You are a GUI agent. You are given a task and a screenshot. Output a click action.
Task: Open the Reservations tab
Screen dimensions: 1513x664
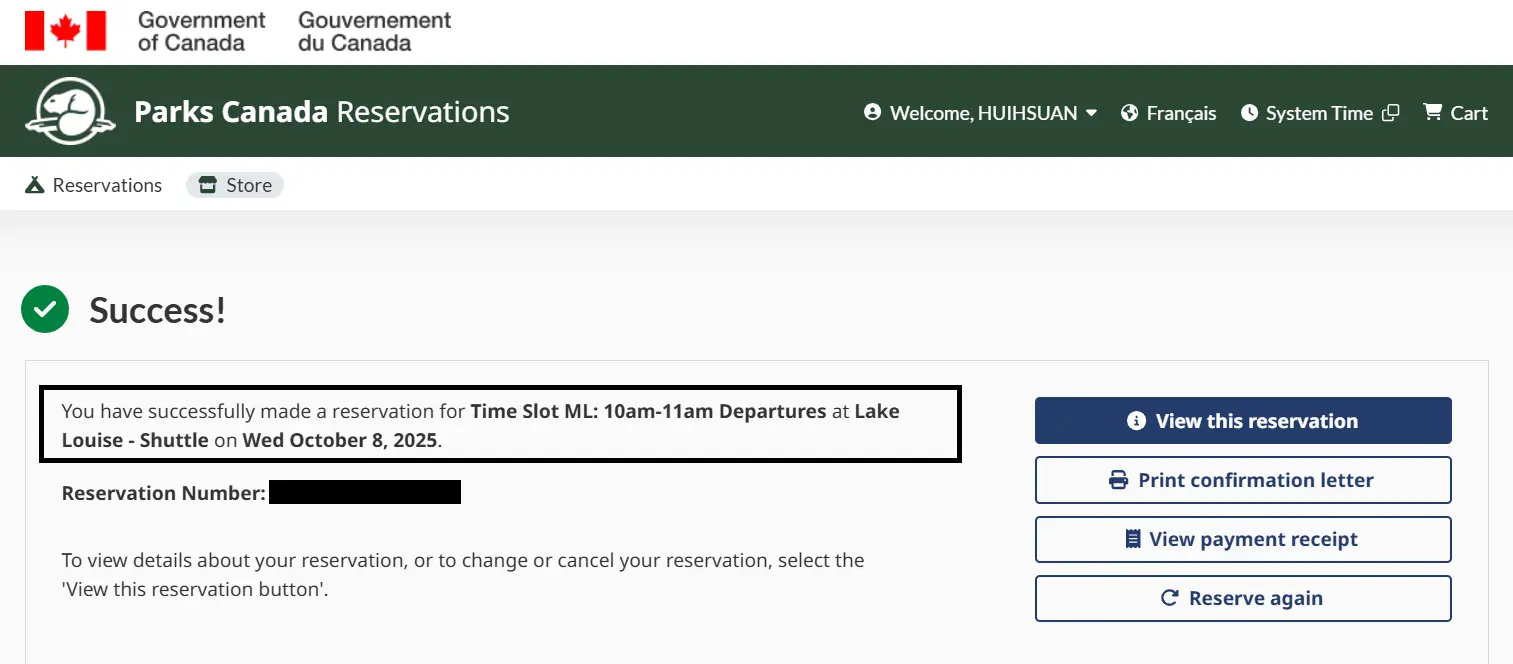pos(93,185)
